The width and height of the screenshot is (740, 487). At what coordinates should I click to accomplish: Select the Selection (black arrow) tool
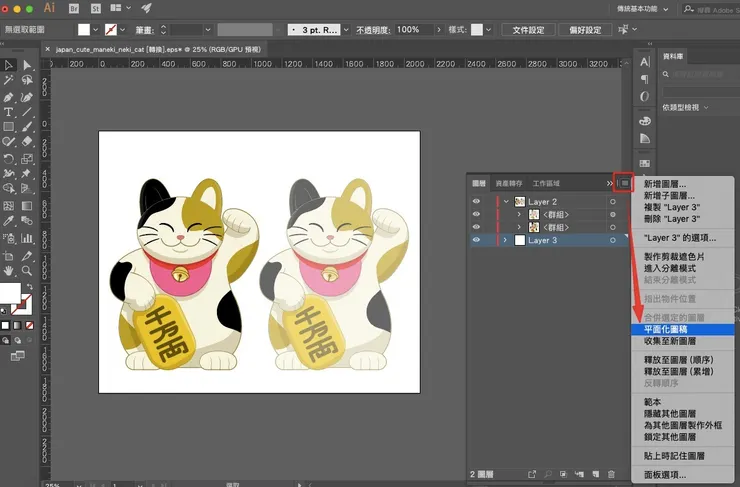tap(8, 65)
